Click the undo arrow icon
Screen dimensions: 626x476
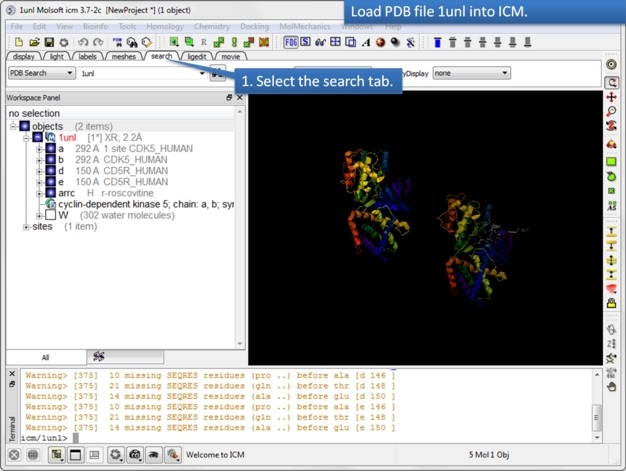click(x=83, y=42)
